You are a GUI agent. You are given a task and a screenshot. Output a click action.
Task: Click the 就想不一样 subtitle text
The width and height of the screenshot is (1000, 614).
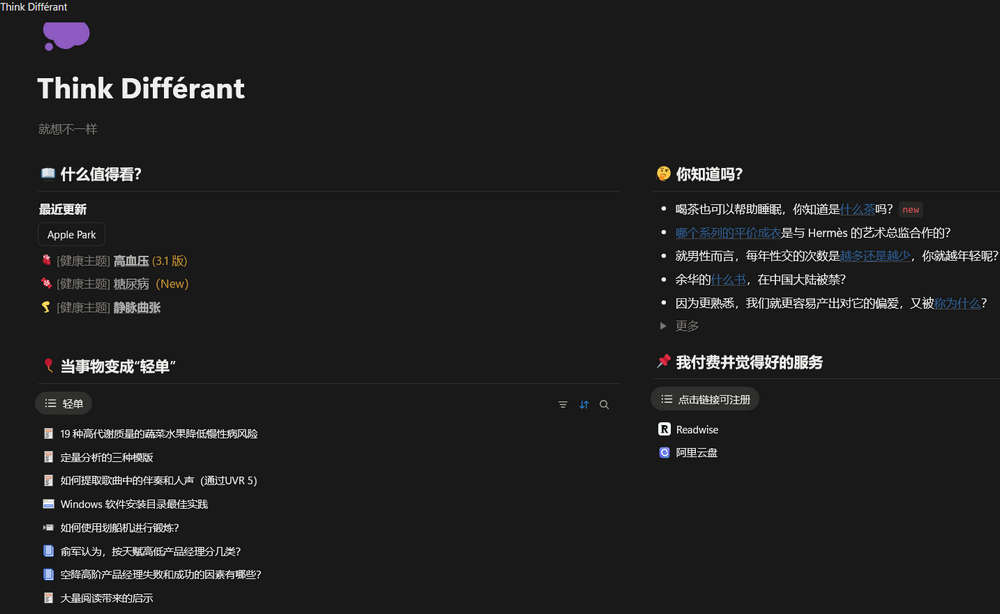point(68,129)
